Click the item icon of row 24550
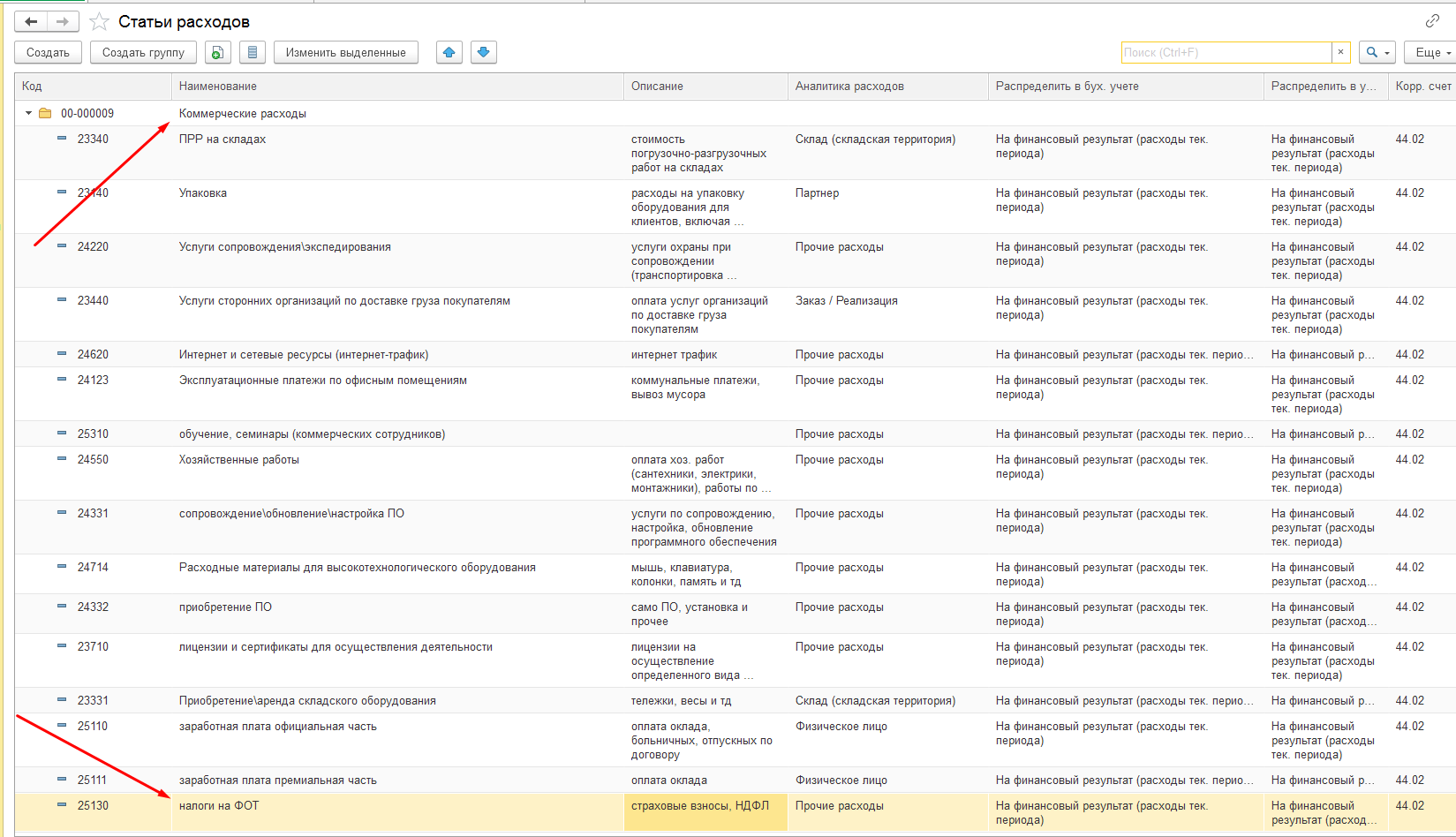The image size is (1456, 837). [x=62, y=459]
